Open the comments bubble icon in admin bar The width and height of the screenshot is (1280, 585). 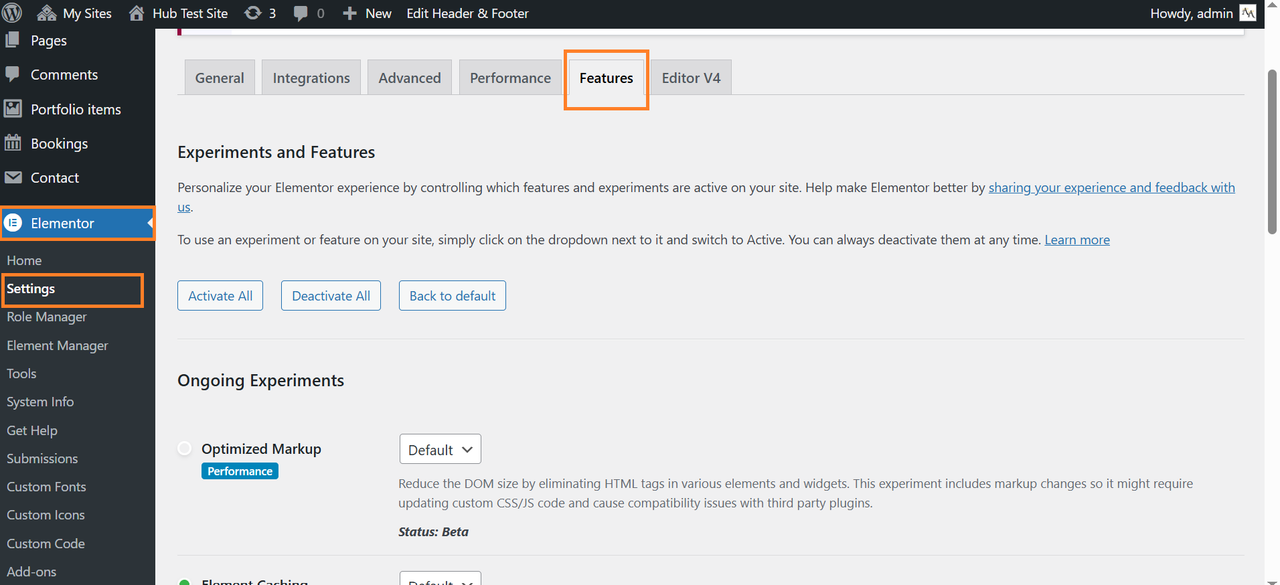pyautogui.click(x=301, y=13)
